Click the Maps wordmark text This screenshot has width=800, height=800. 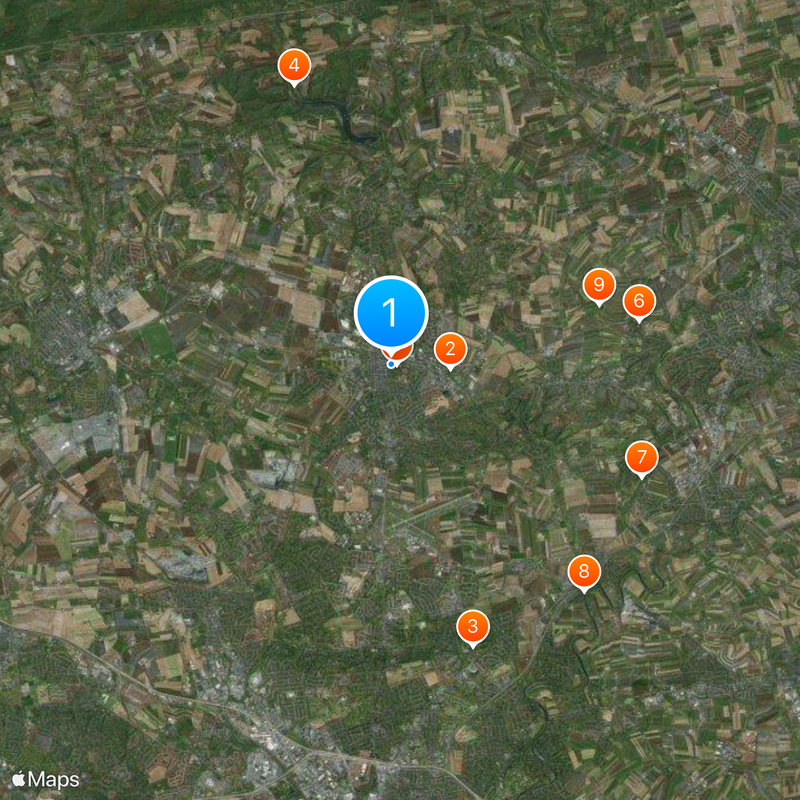pyautogui.click(x=54, y=780)
